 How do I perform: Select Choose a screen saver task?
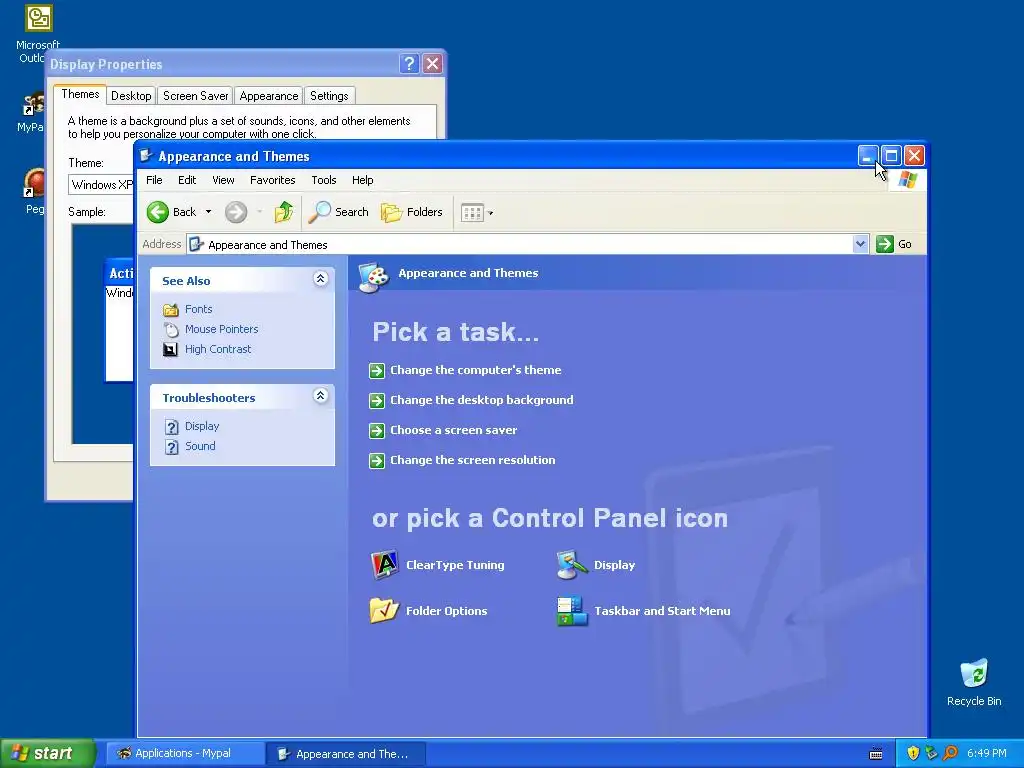[x=453, y=430]
